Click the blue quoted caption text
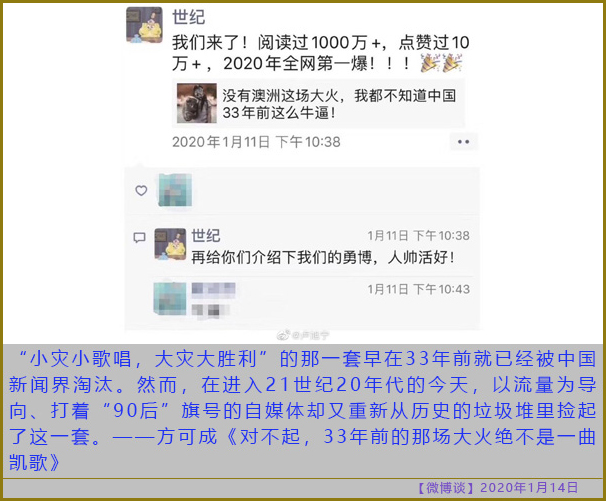The height and width of the screenshot is (501, 606). tap(303, 411)
